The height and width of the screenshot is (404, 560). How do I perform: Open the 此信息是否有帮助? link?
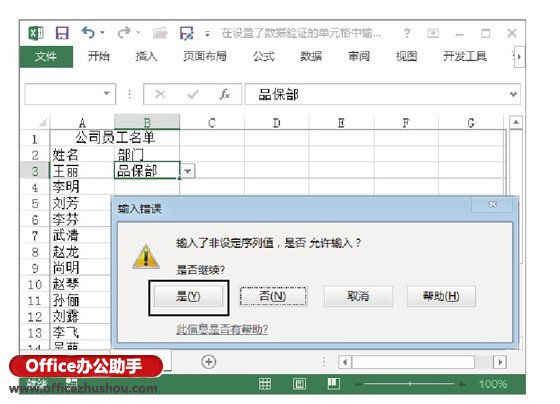(222, 329)
